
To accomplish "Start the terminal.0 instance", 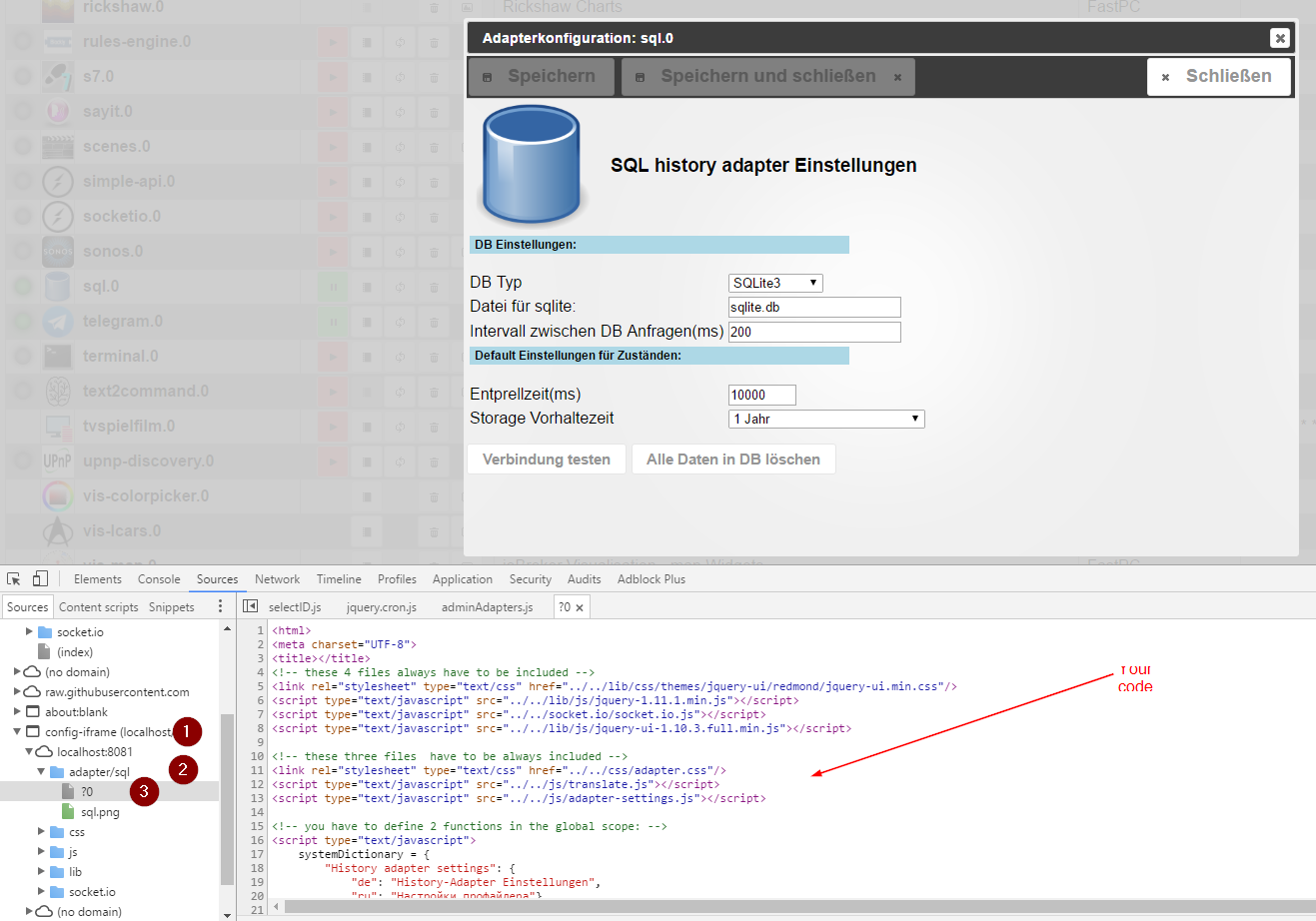I will pos(333,357).
